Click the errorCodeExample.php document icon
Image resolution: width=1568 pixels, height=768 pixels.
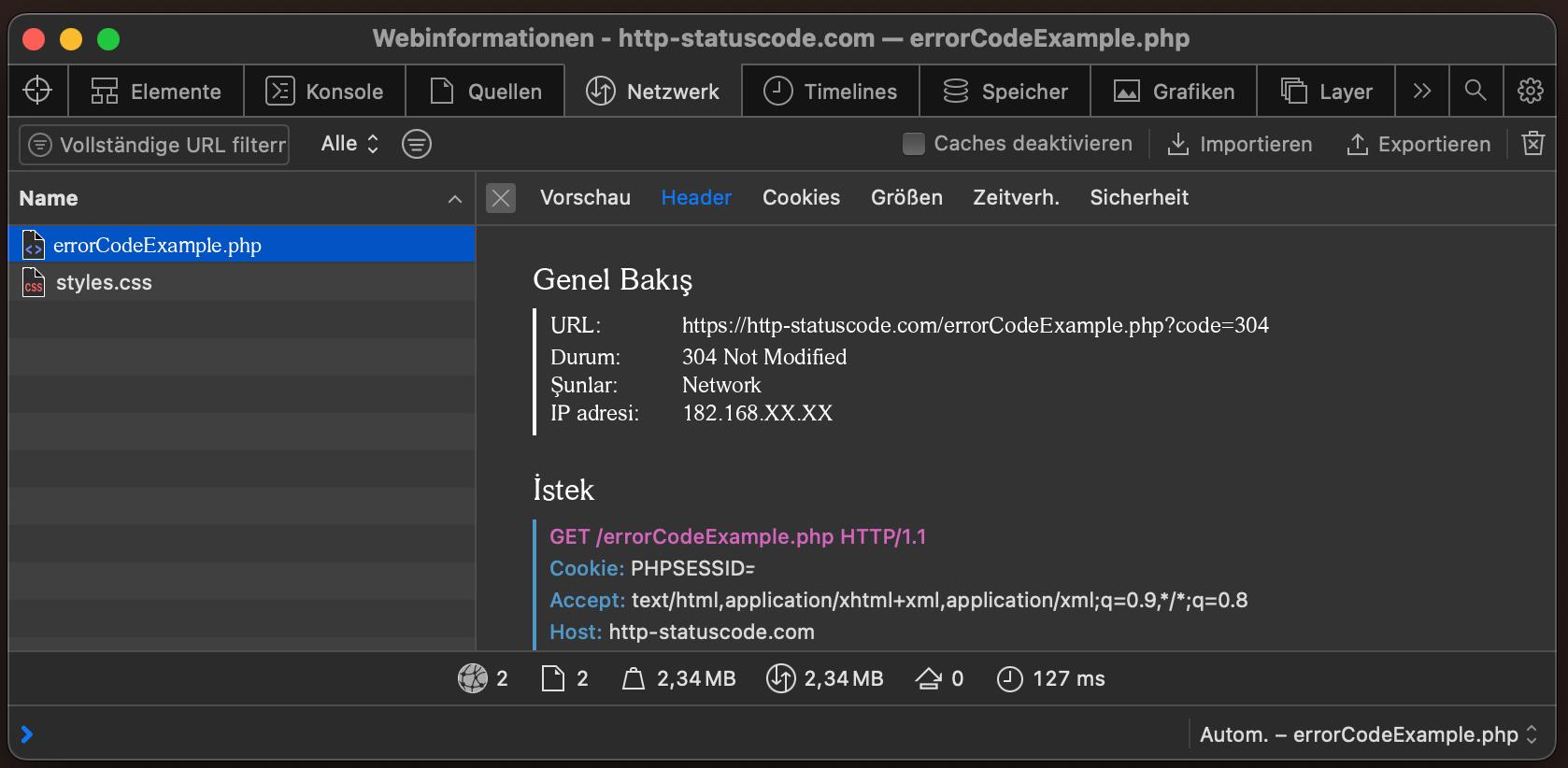click(34, 245)
